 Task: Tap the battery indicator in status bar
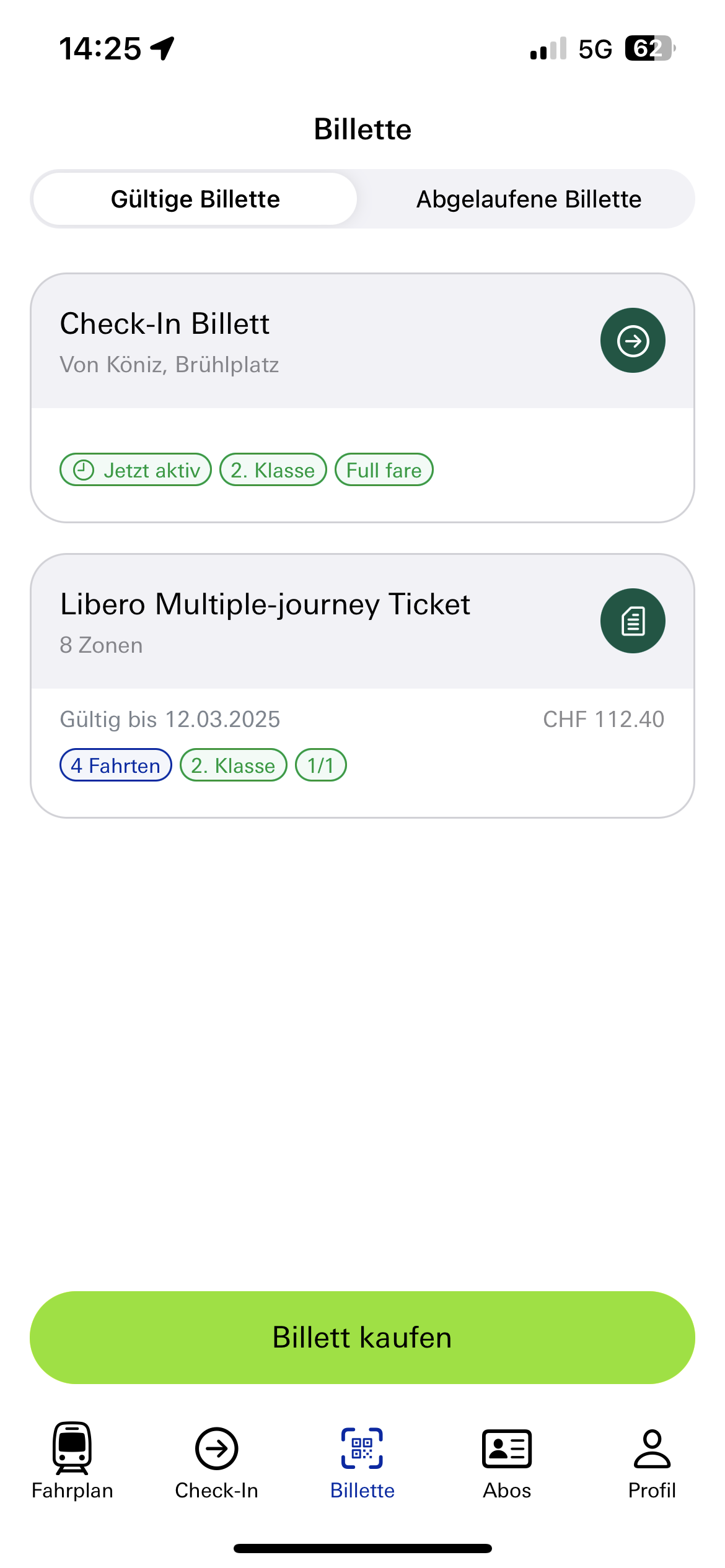650,48
